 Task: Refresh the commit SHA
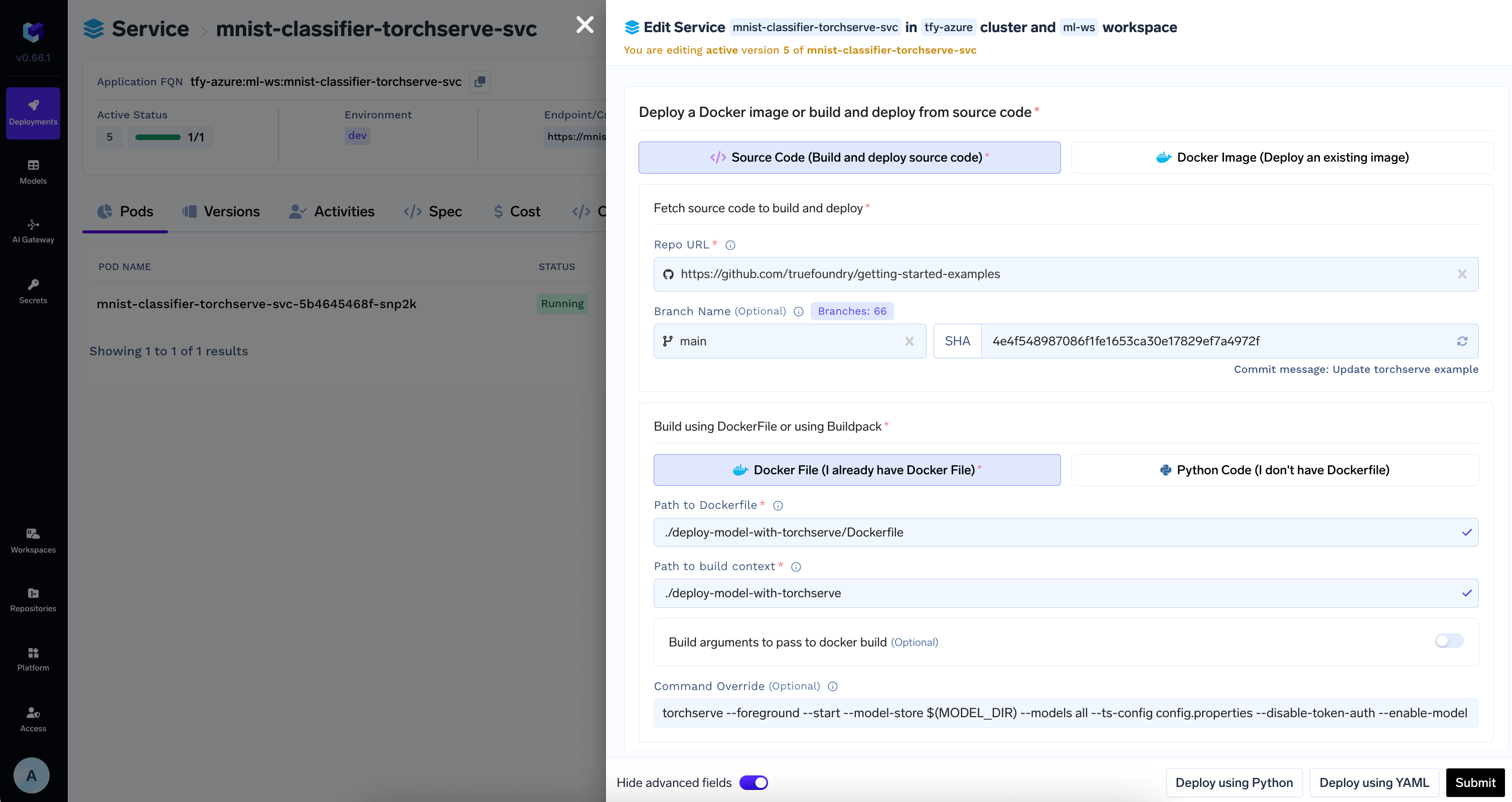point(1461,341)
